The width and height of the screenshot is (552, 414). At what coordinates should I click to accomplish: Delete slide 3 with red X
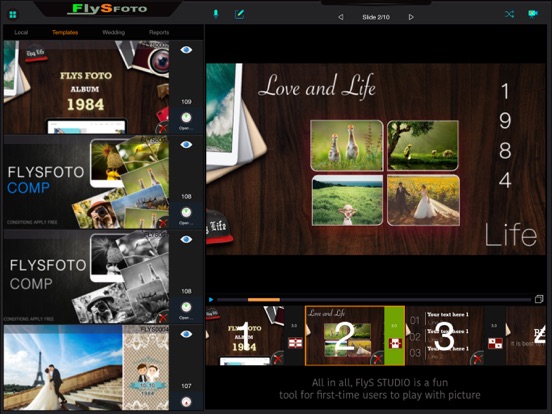point(477,359)
